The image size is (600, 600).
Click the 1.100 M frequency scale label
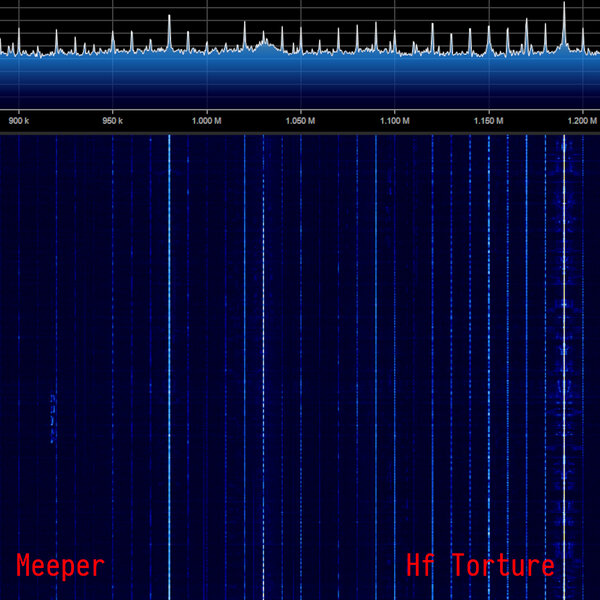394,121
